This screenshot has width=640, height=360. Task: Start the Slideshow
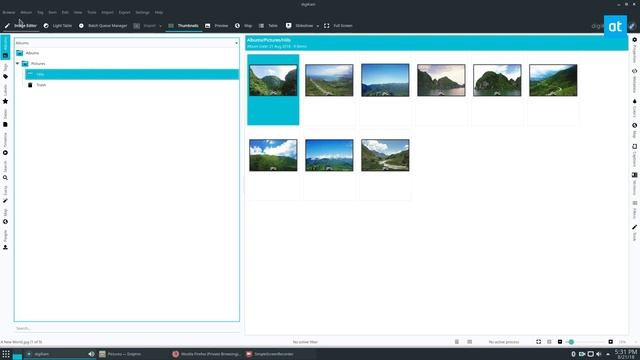pyautogui.click(x=300, y=26)
